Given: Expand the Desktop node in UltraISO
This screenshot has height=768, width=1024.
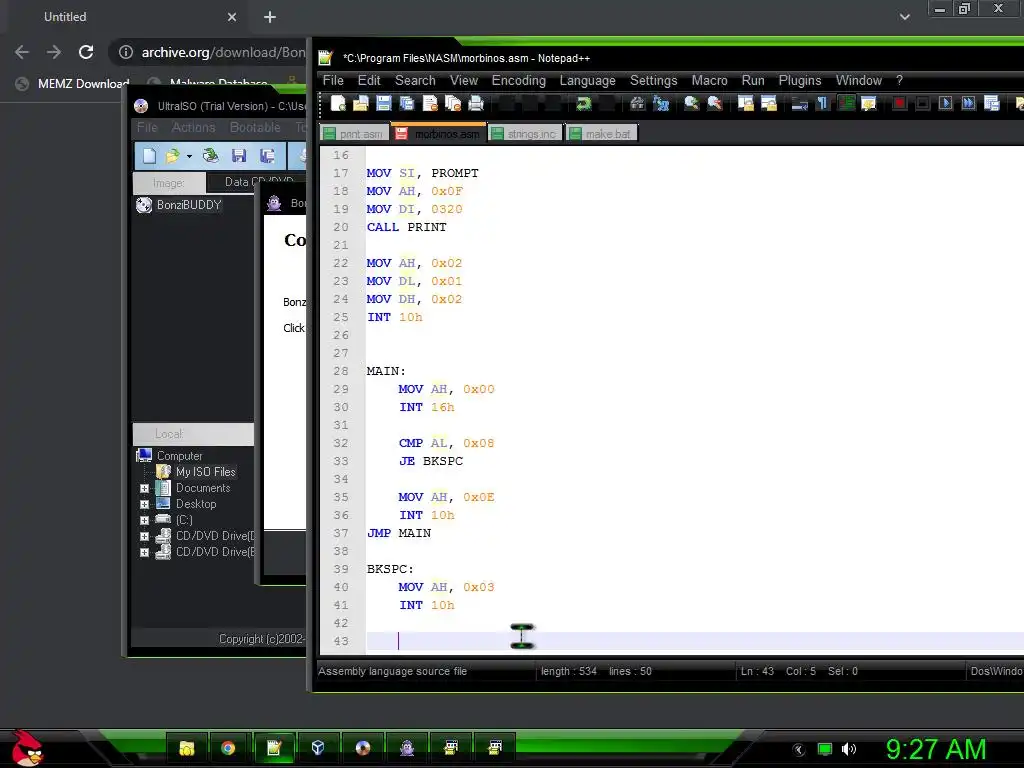Looking at the screenshot, I should (144, 504).
